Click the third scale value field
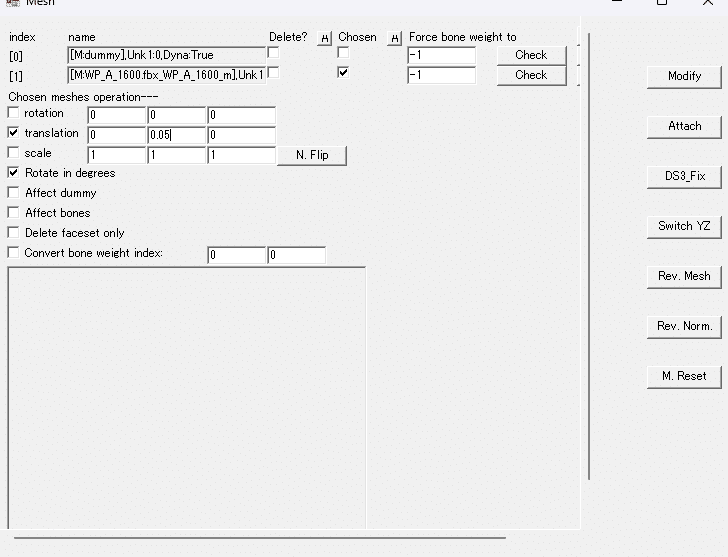 pos(242,155)
